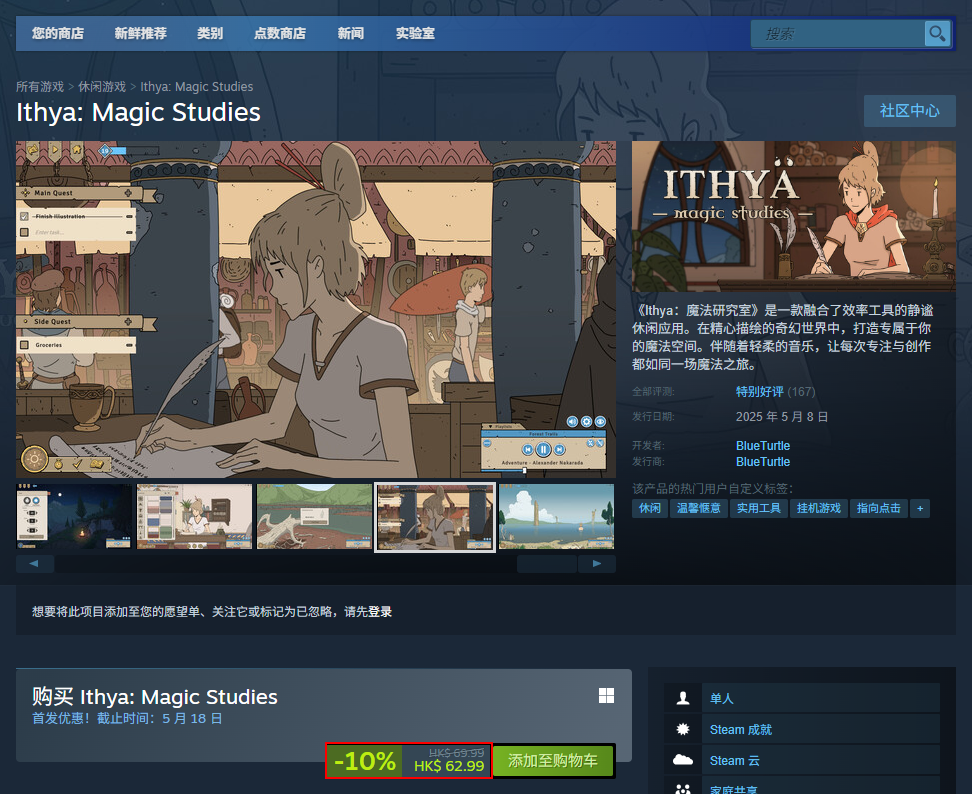Click the Windows platform icon in purchase box
Screen dimensions: 972x794
coord(606,695)
